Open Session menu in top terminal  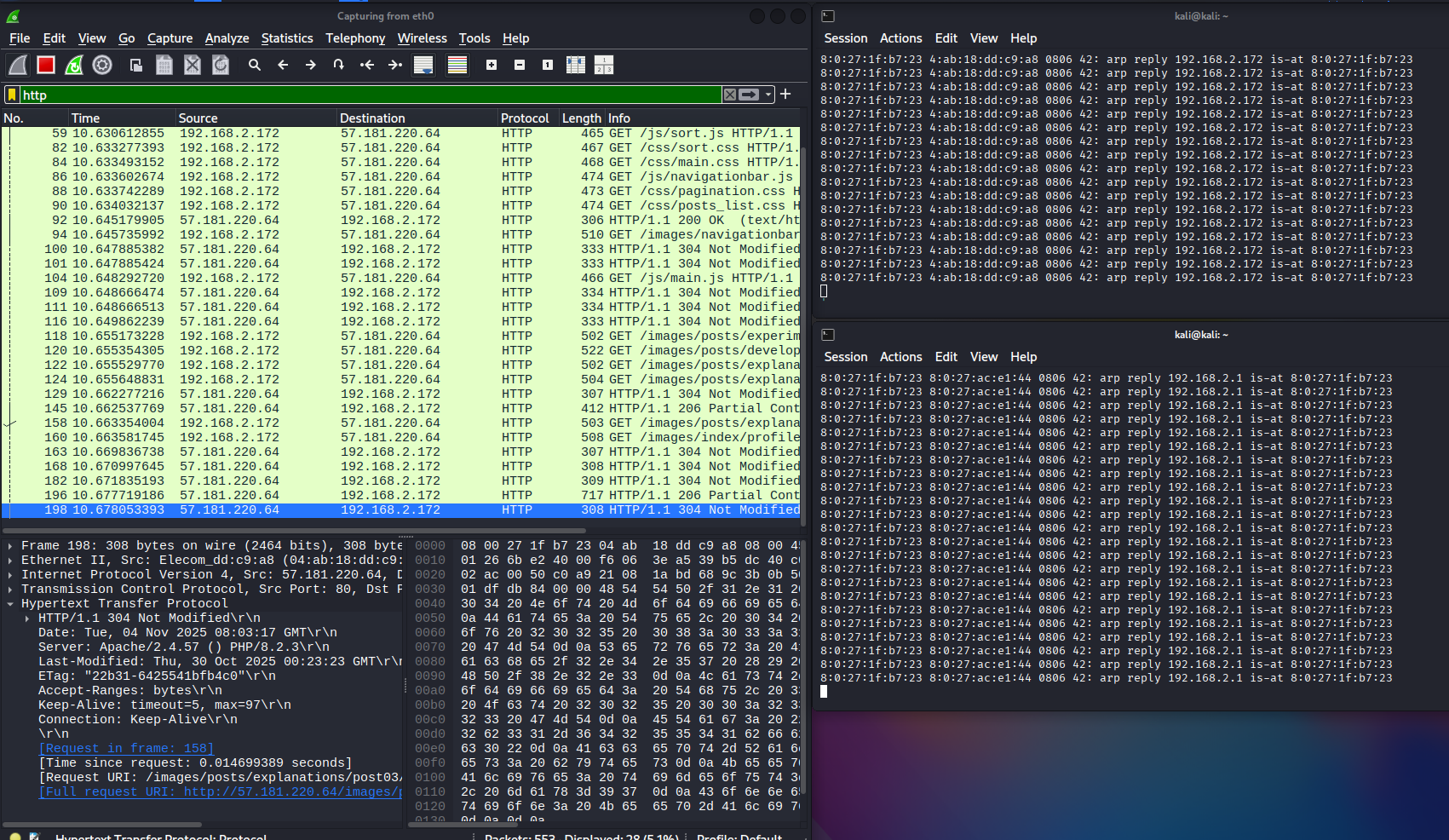(845, 38)
